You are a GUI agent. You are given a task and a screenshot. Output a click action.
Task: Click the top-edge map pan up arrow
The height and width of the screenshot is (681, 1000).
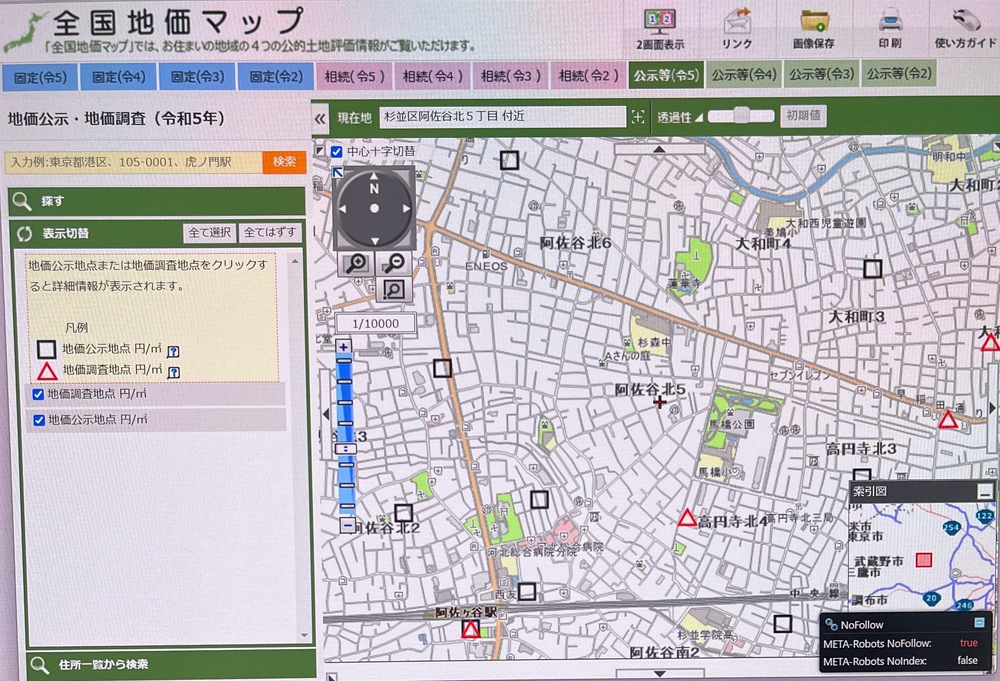659,149
